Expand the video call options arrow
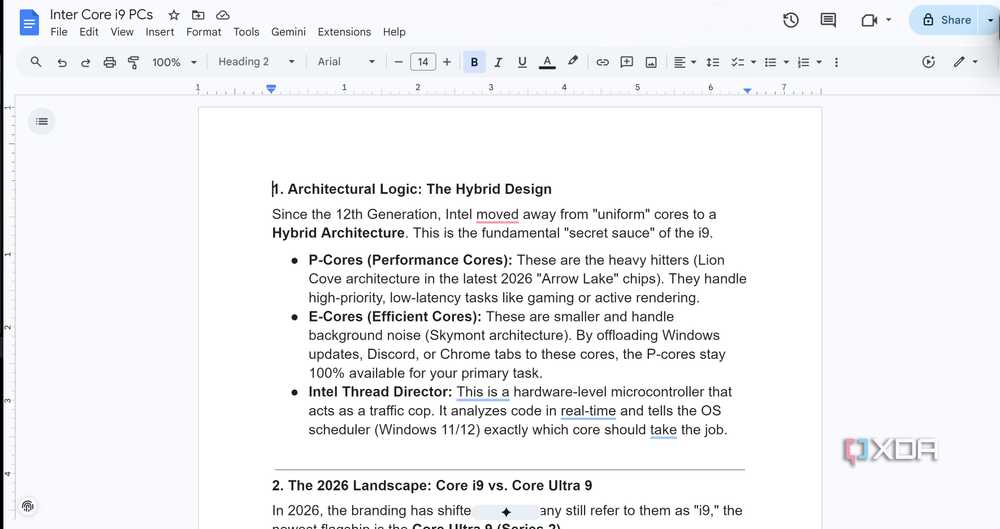Viewport: 1000px width, 529px height. (x=888, y=20)
